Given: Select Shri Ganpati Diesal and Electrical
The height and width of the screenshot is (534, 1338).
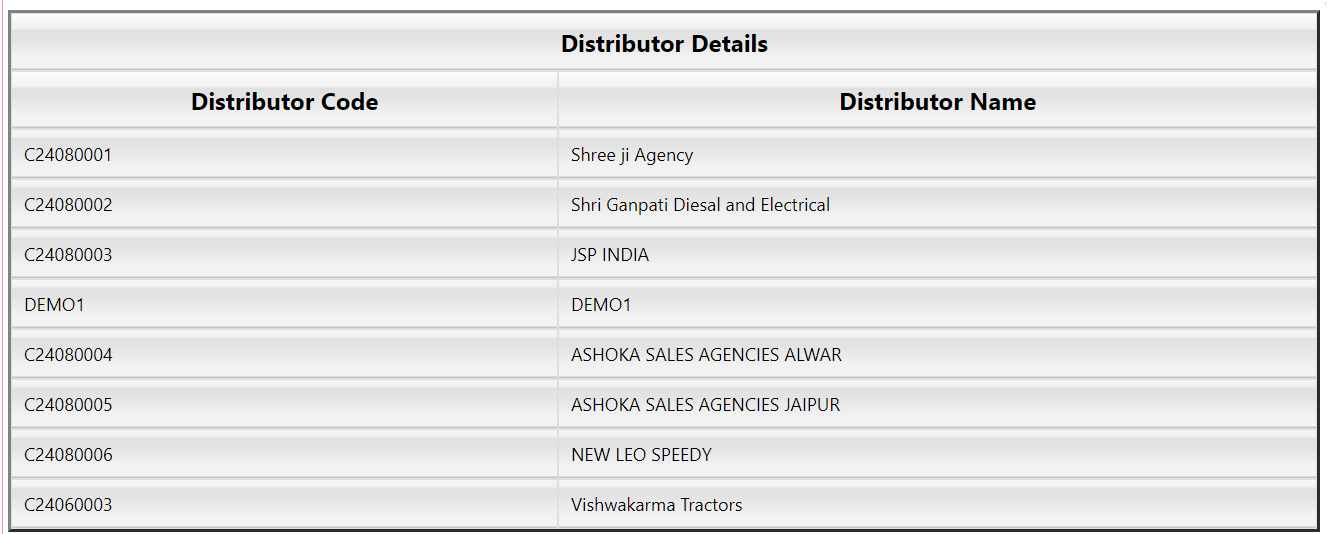Looking at the screenshot, I should pyautogui.click(x=700, y=205).
